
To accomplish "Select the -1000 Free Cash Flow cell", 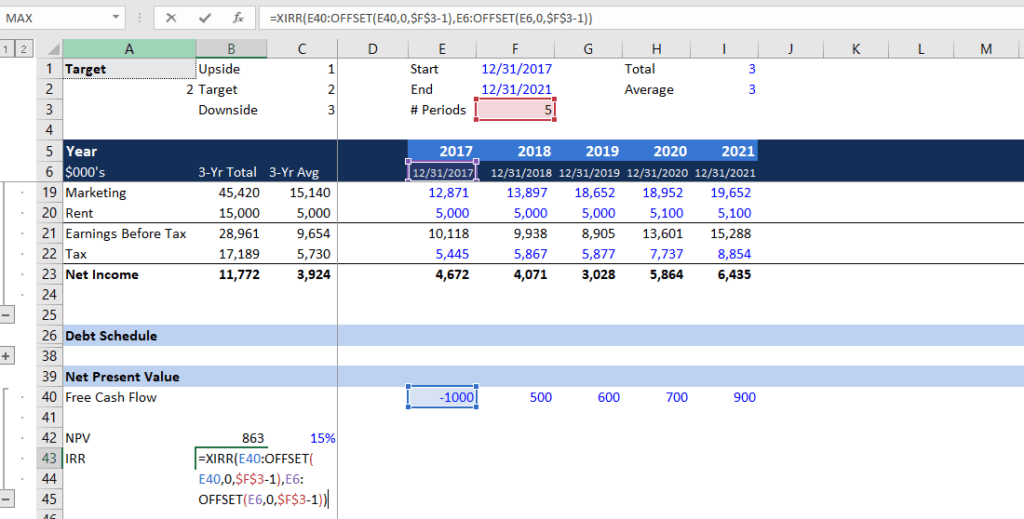I will (441, 397).
